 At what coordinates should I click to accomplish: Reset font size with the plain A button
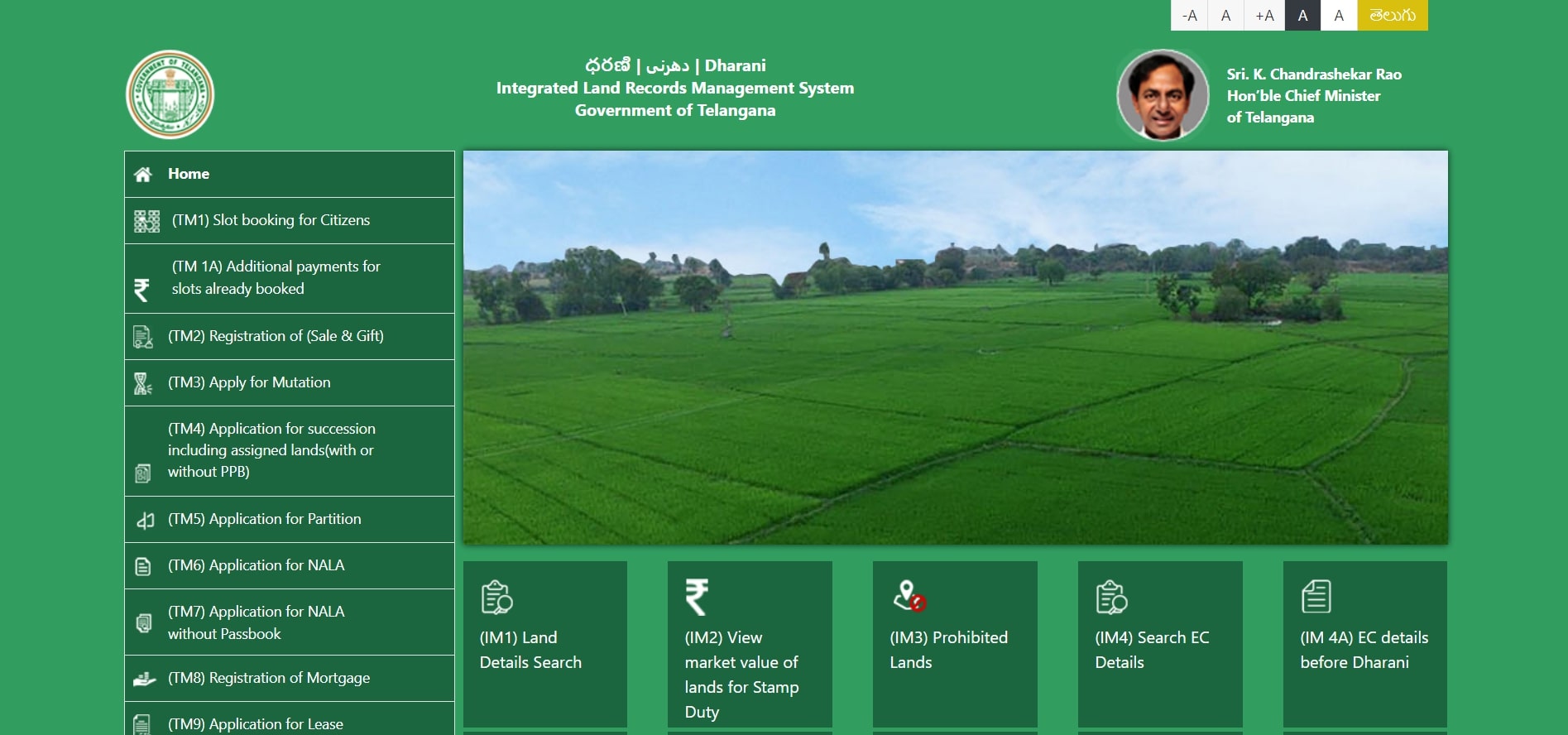point(1226,15)
